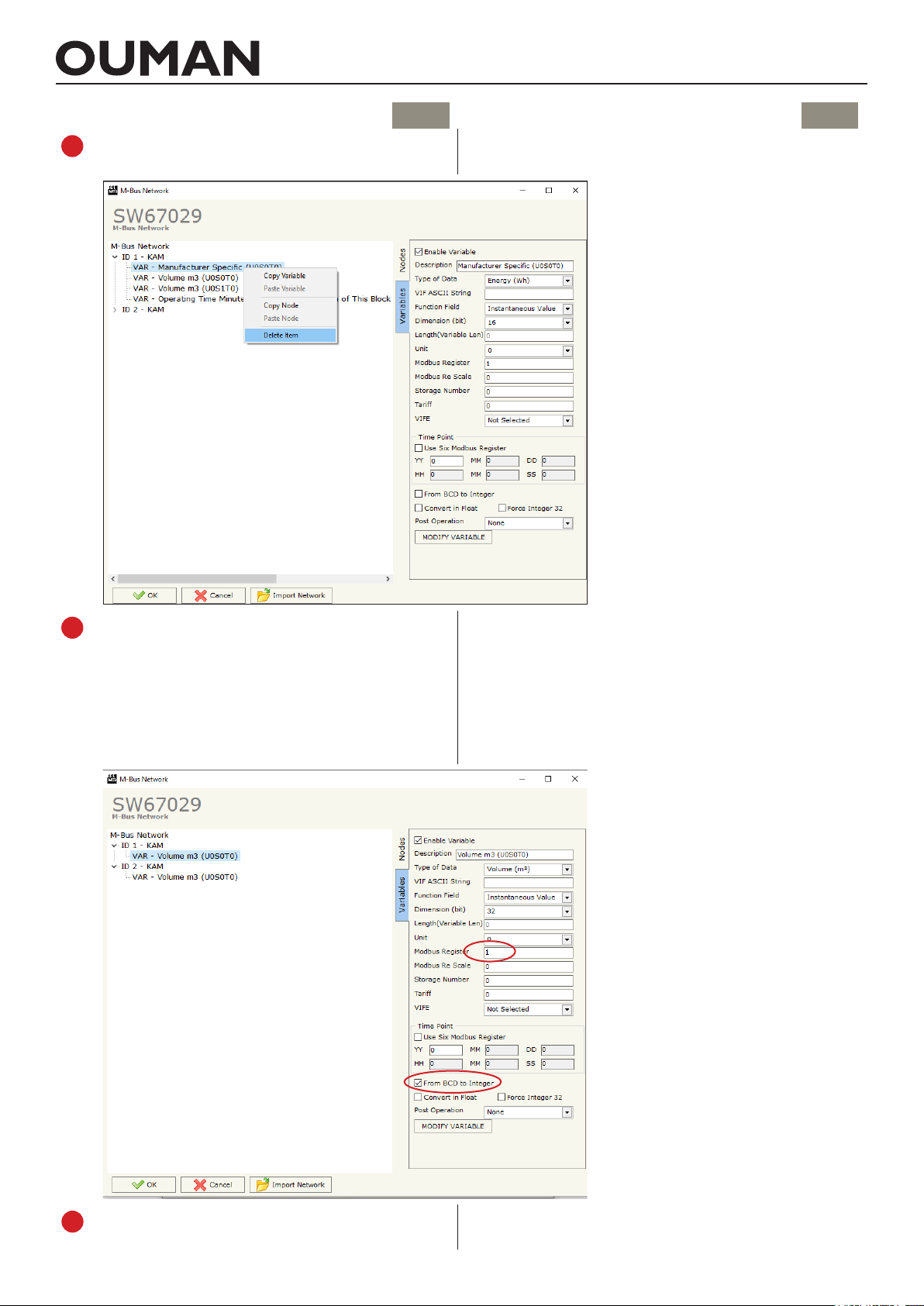
Task: Uncheck From BCD to Integer in lower window
Action: pos(418,1083)
